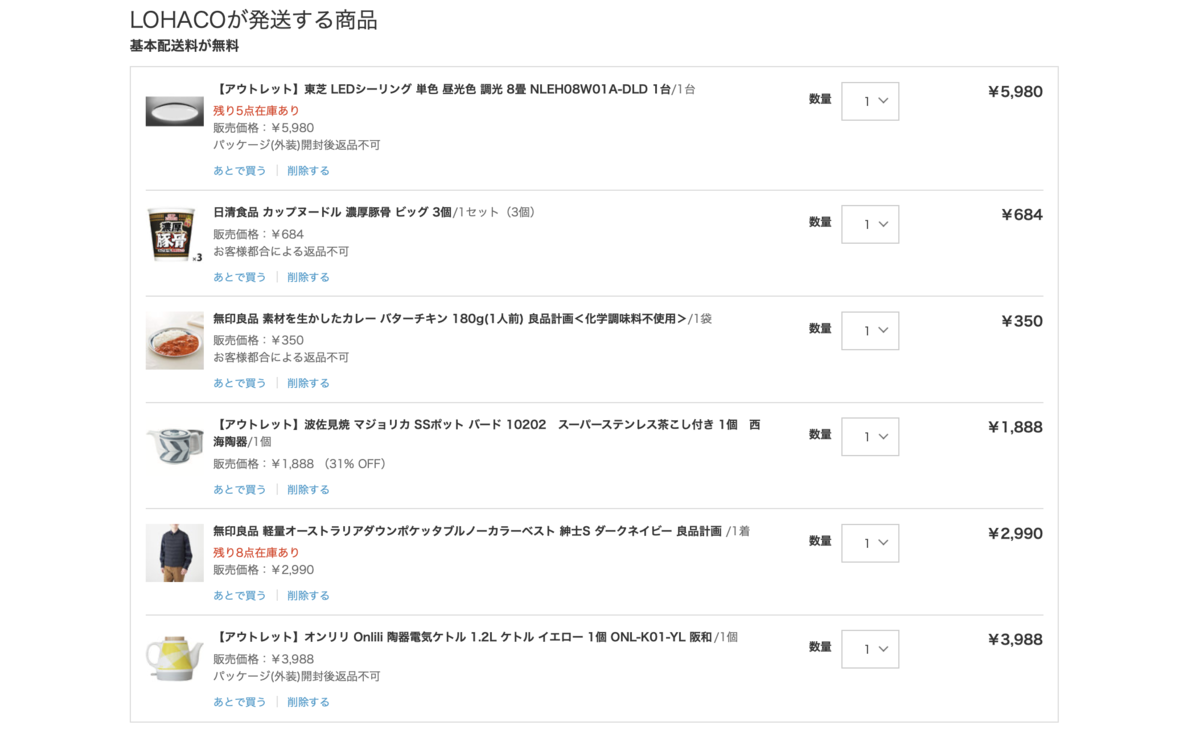Click あとで買う for Toshiba LED ceiling light
Screen dimensions: 1200x750
(x=240, y=171)
